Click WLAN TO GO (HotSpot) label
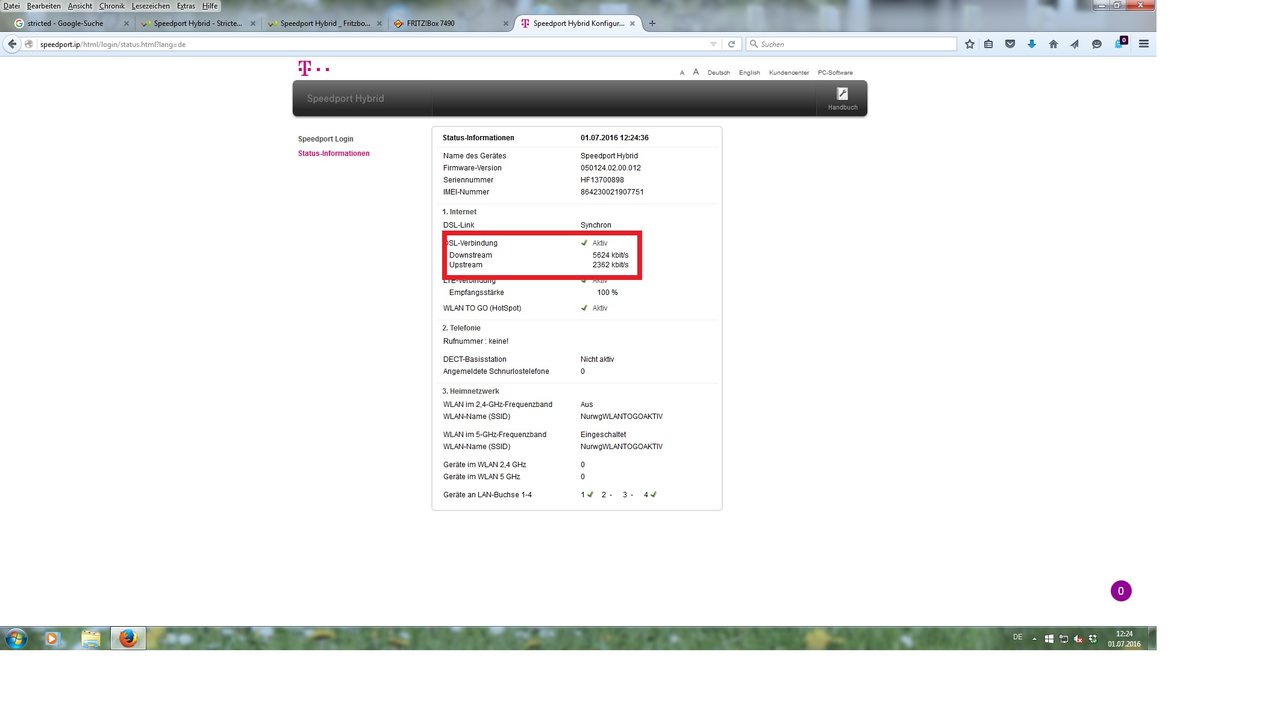 [x=482, y=308]
